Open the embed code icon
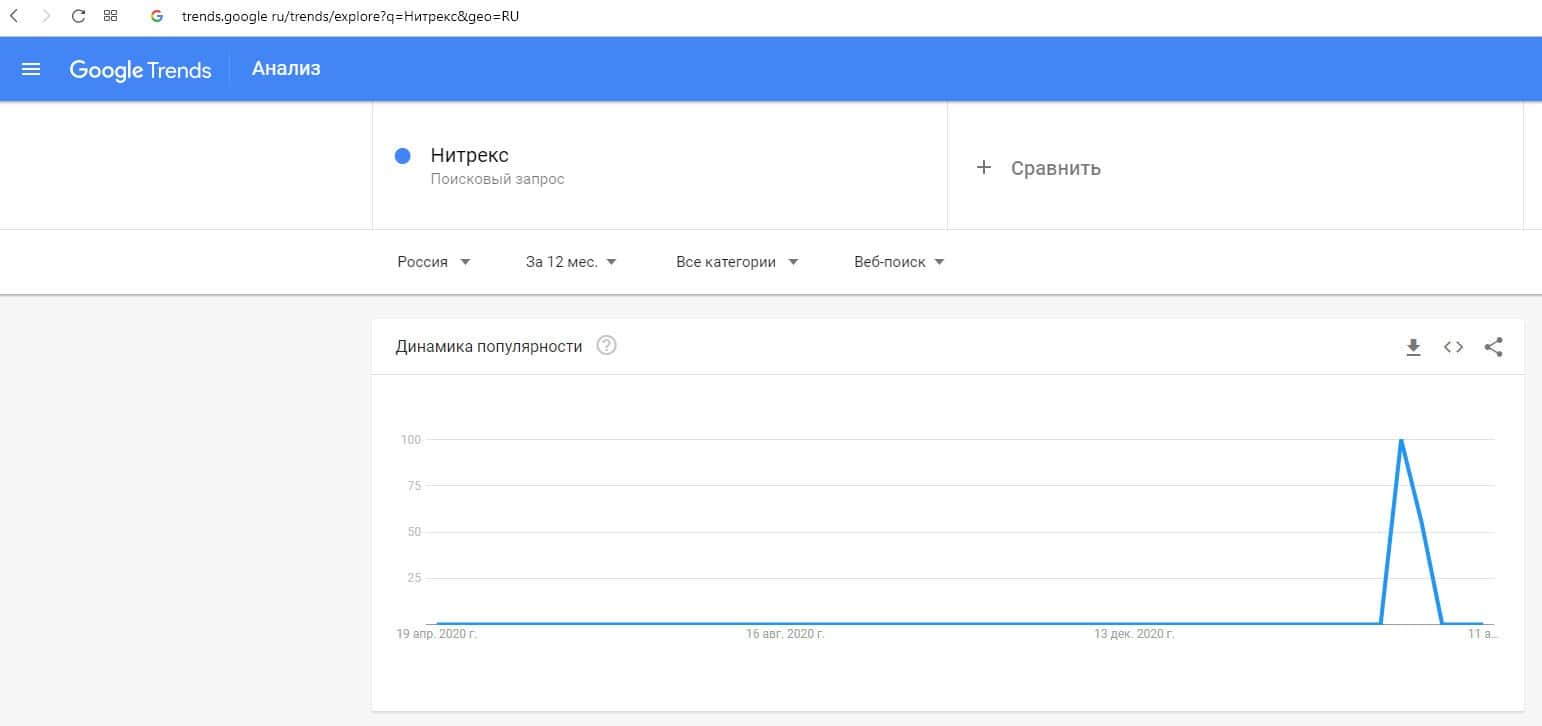Image resolution: width=1542 pixels, height=726 pixels. 1453,347
